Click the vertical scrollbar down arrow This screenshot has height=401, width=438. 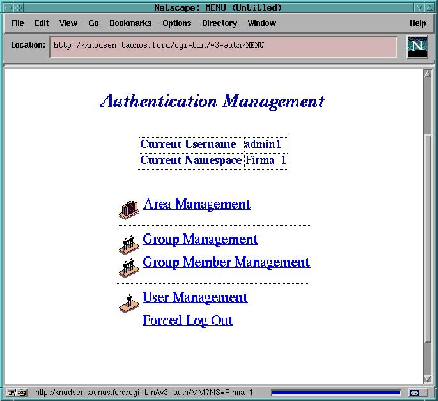[x=427, y=378]
